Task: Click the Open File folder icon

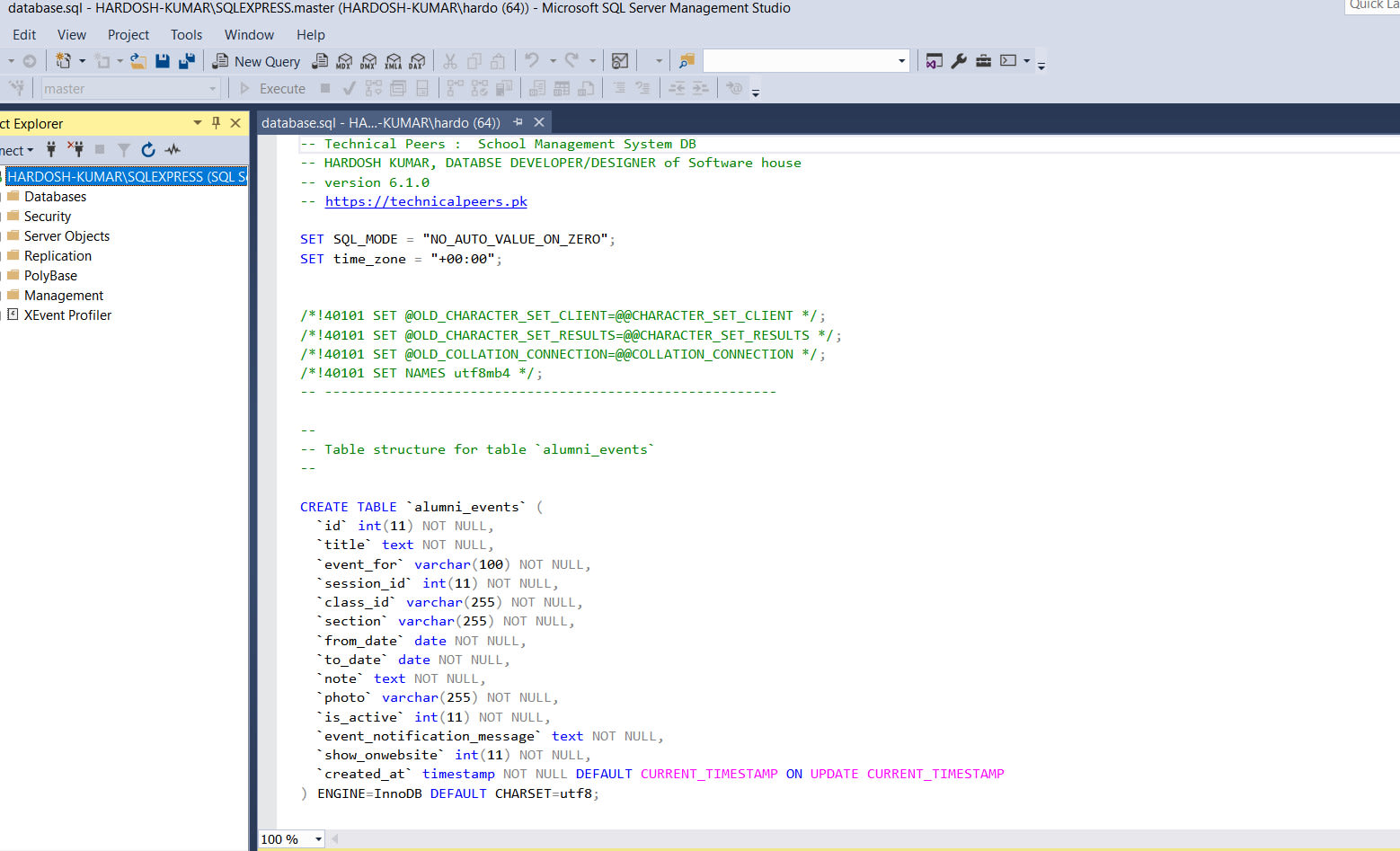Action: tap(137, 61)
